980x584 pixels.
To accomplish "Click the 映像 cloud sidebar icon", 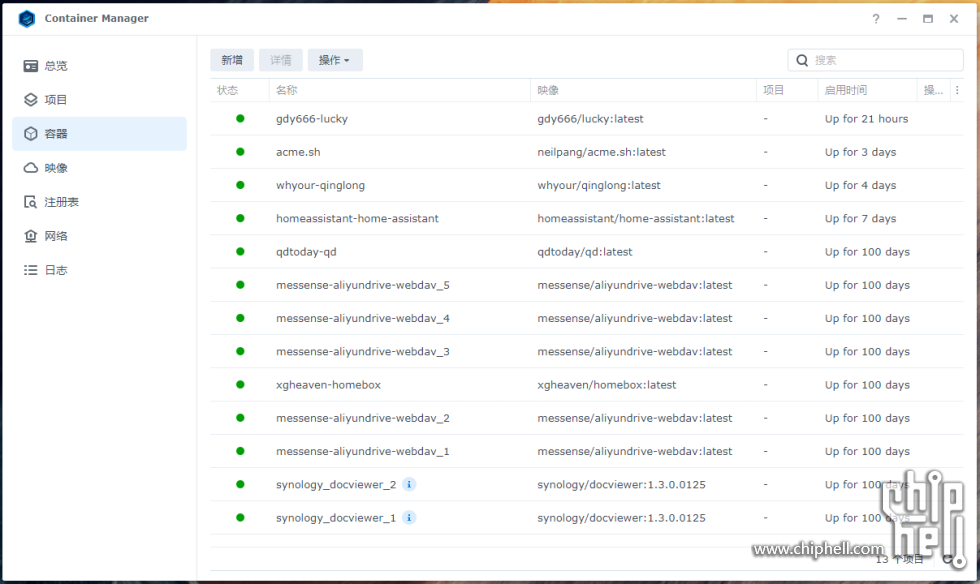I will point(31,168).
